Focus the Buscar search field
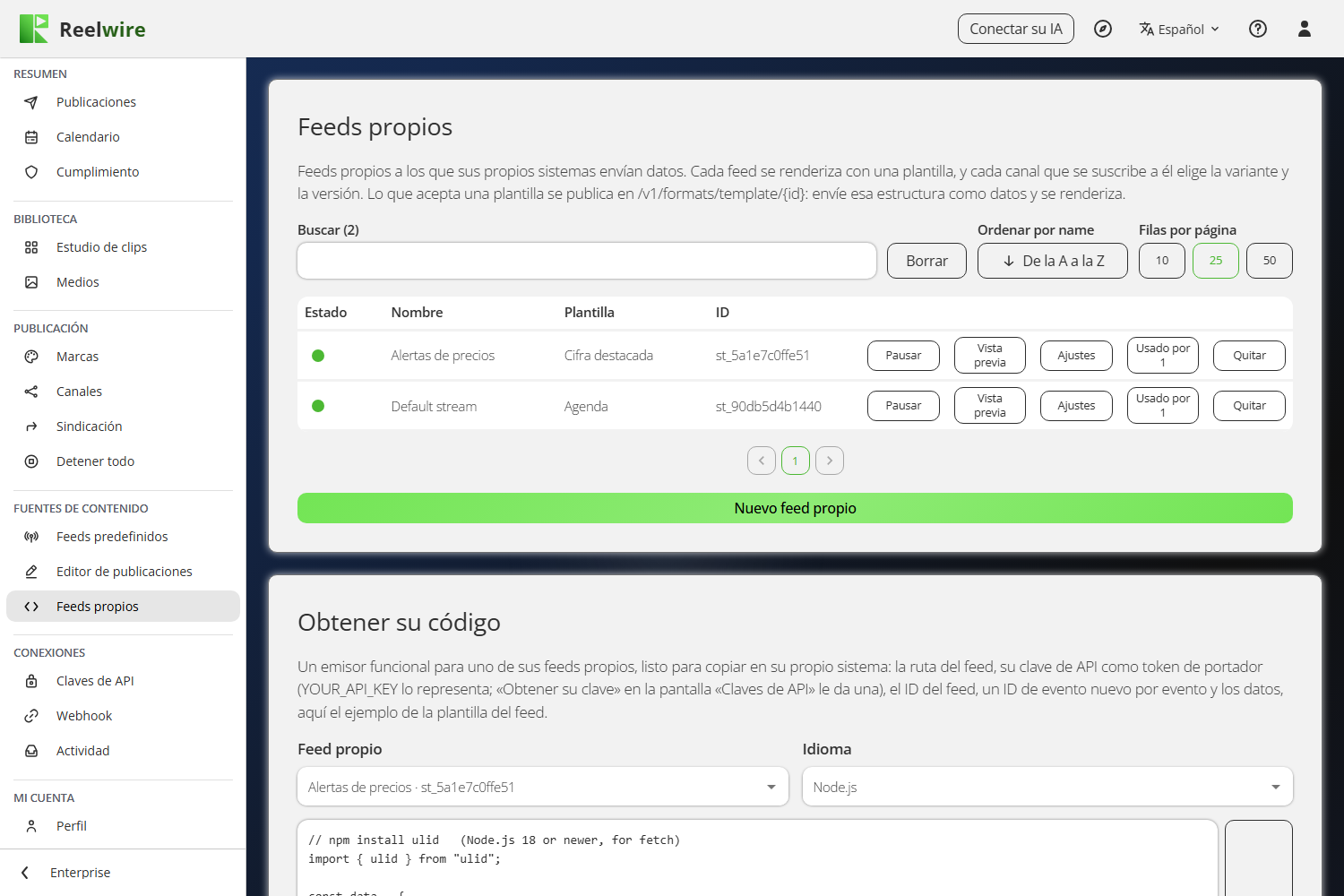Image resolution: width=1344 pixels, height=896 pixels. tap(587, 261)
